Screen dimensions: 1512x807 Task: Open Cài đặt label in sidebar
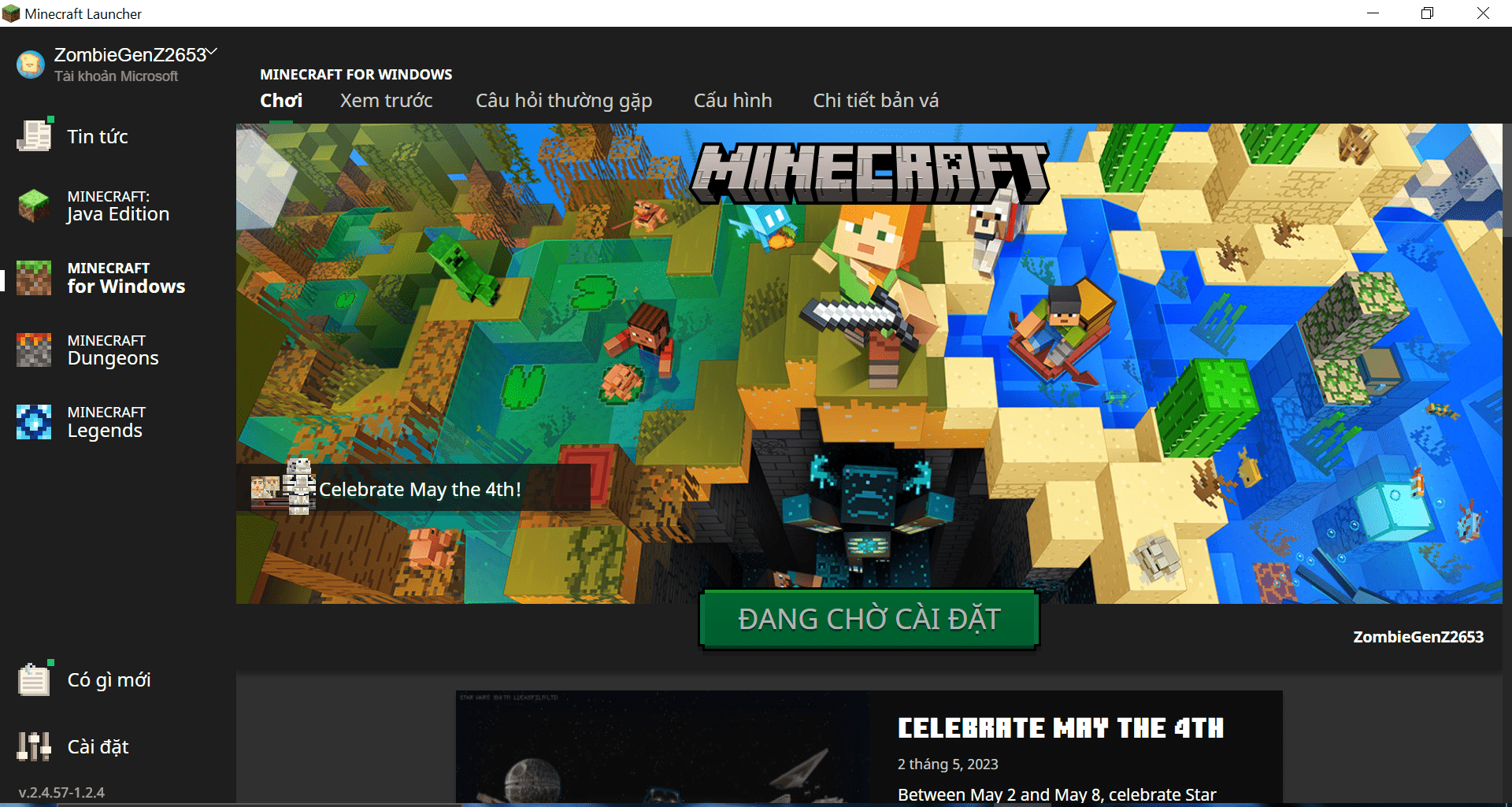[98, 746]
